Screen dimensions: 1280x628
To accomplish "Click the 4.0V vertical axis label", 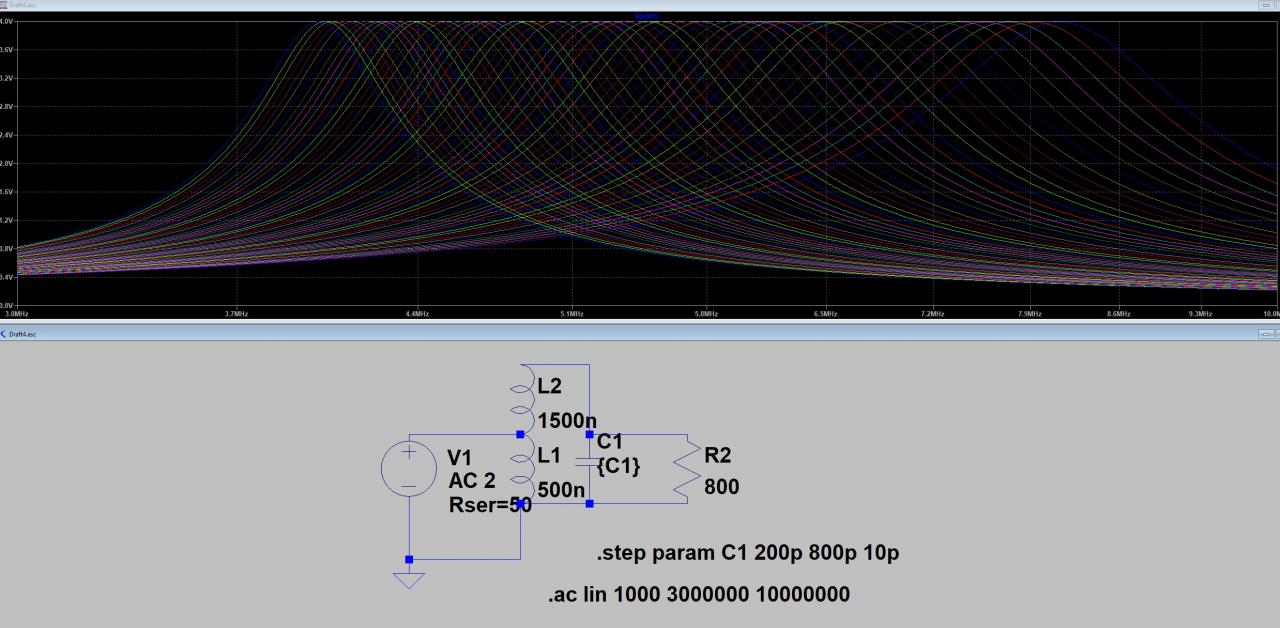I will [x=7, y=21].
